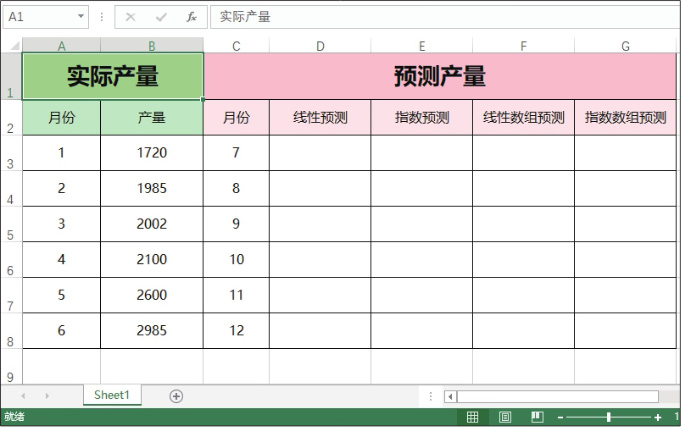Click the merged cell 实际产量
681x427 pixels.
click(x=113, y=76)
